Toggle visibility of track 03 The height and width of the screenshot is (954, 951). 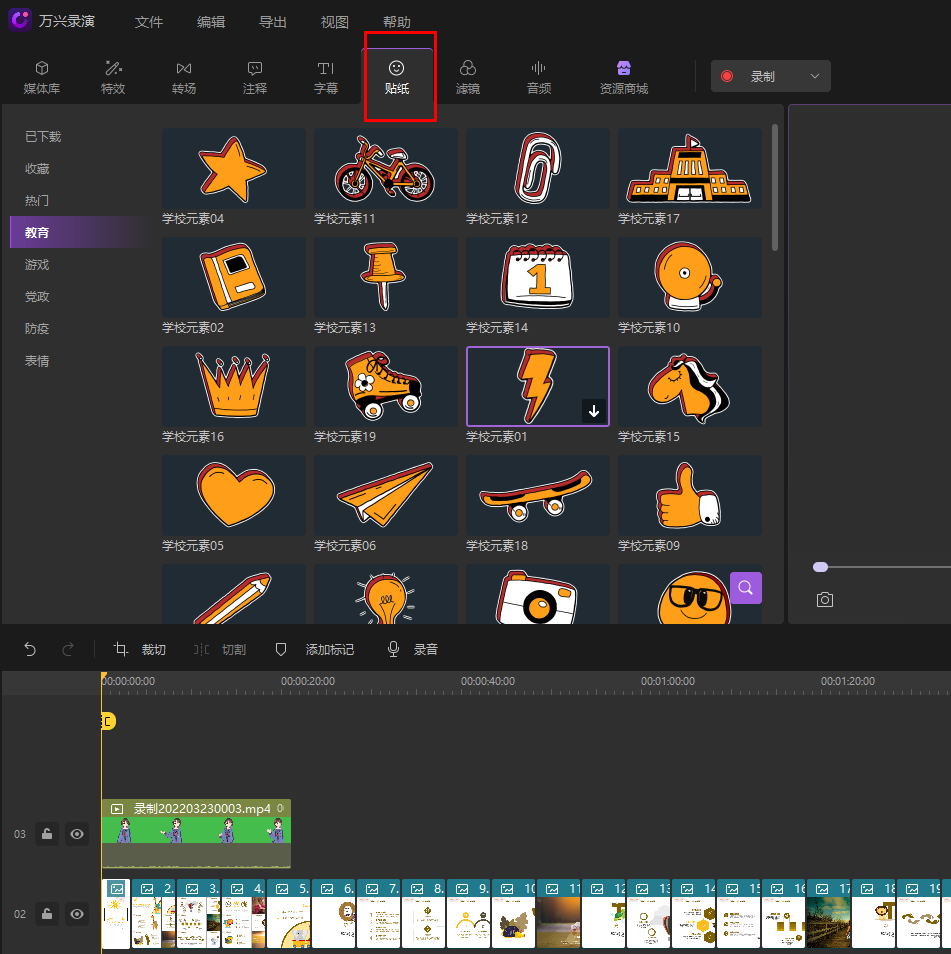(77, 834)
